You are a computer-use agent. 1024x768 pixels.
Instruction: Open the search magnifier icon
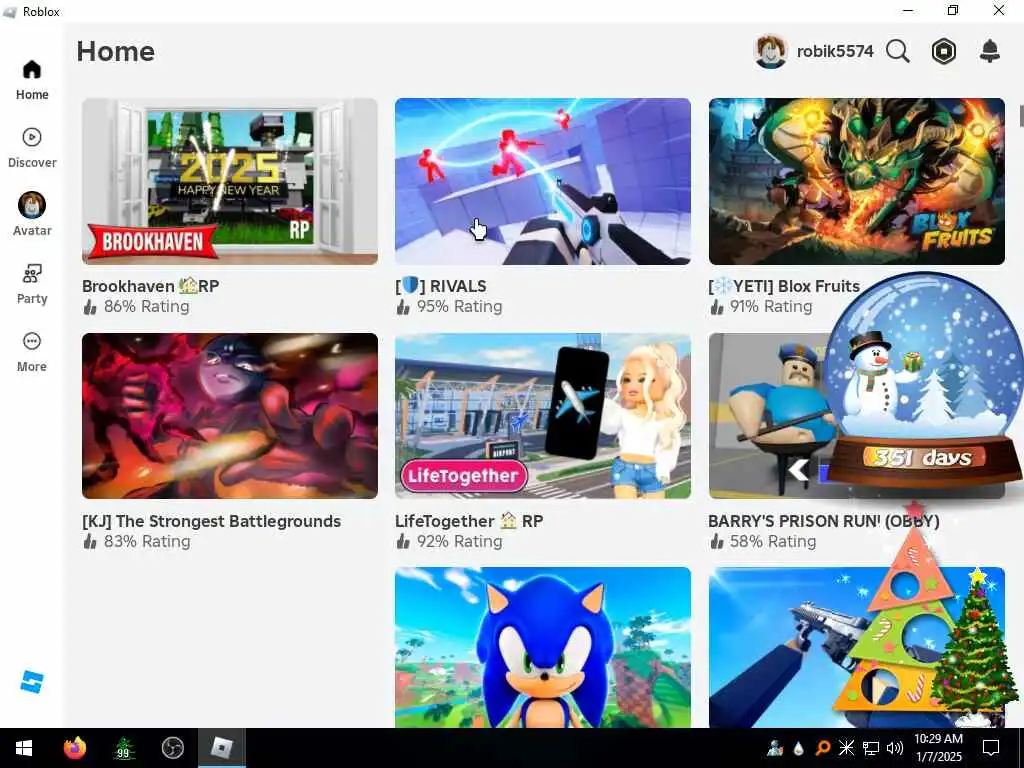tap(898, 51)
